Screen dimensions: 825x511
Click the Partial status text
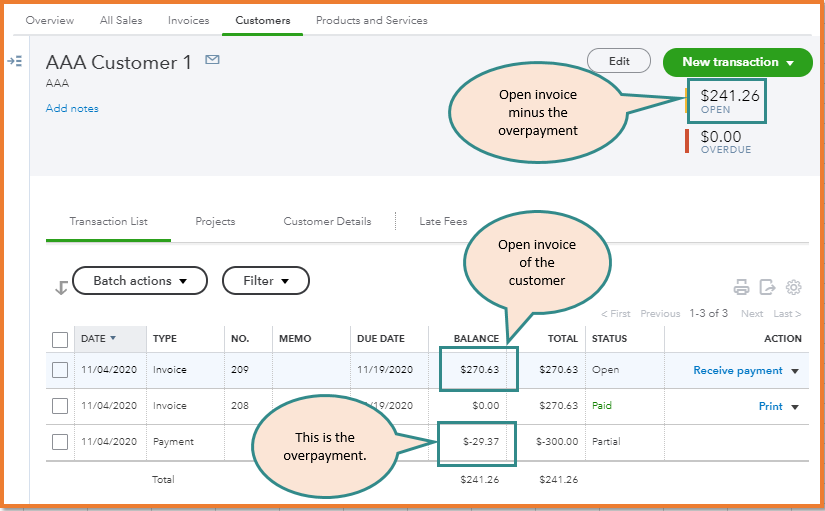pos(606,442)
